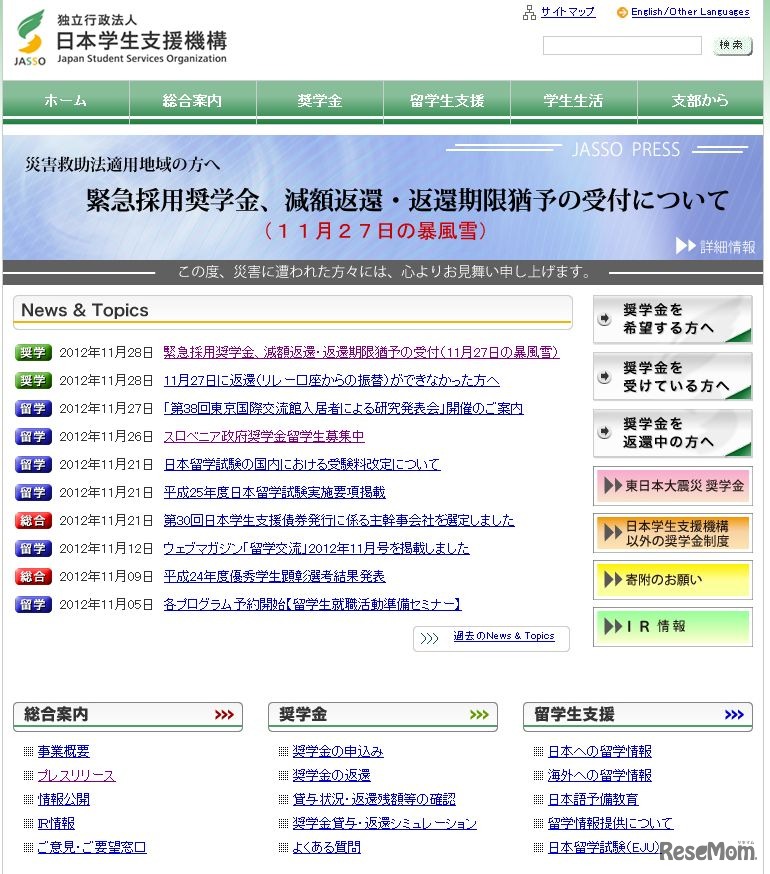Open link ウェブマガジン「留学交流」2012年11月号
Image resolution: width=770 pixels, height=874 pixels.
click(316, 548)
